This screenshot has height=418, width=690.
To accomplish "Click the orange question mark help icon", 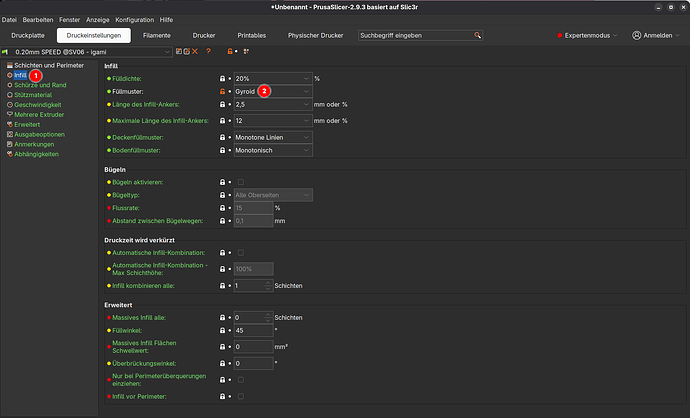I will (x=208, y=51).
